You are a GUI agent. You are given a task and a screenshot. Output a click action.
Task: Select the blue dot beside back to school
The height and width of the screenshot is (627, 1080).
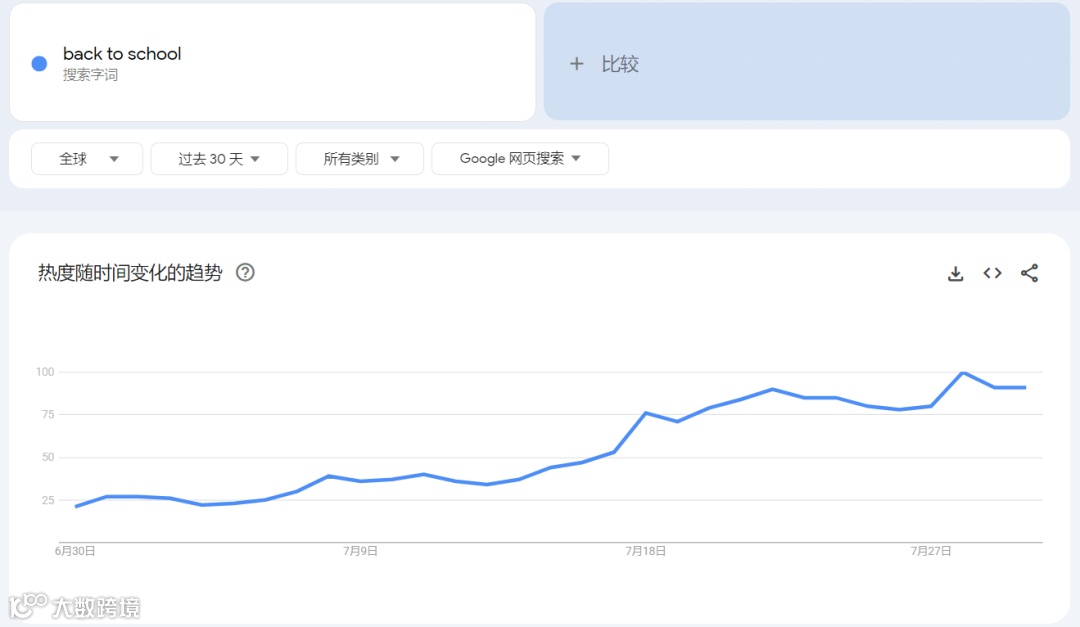(39, 64)
